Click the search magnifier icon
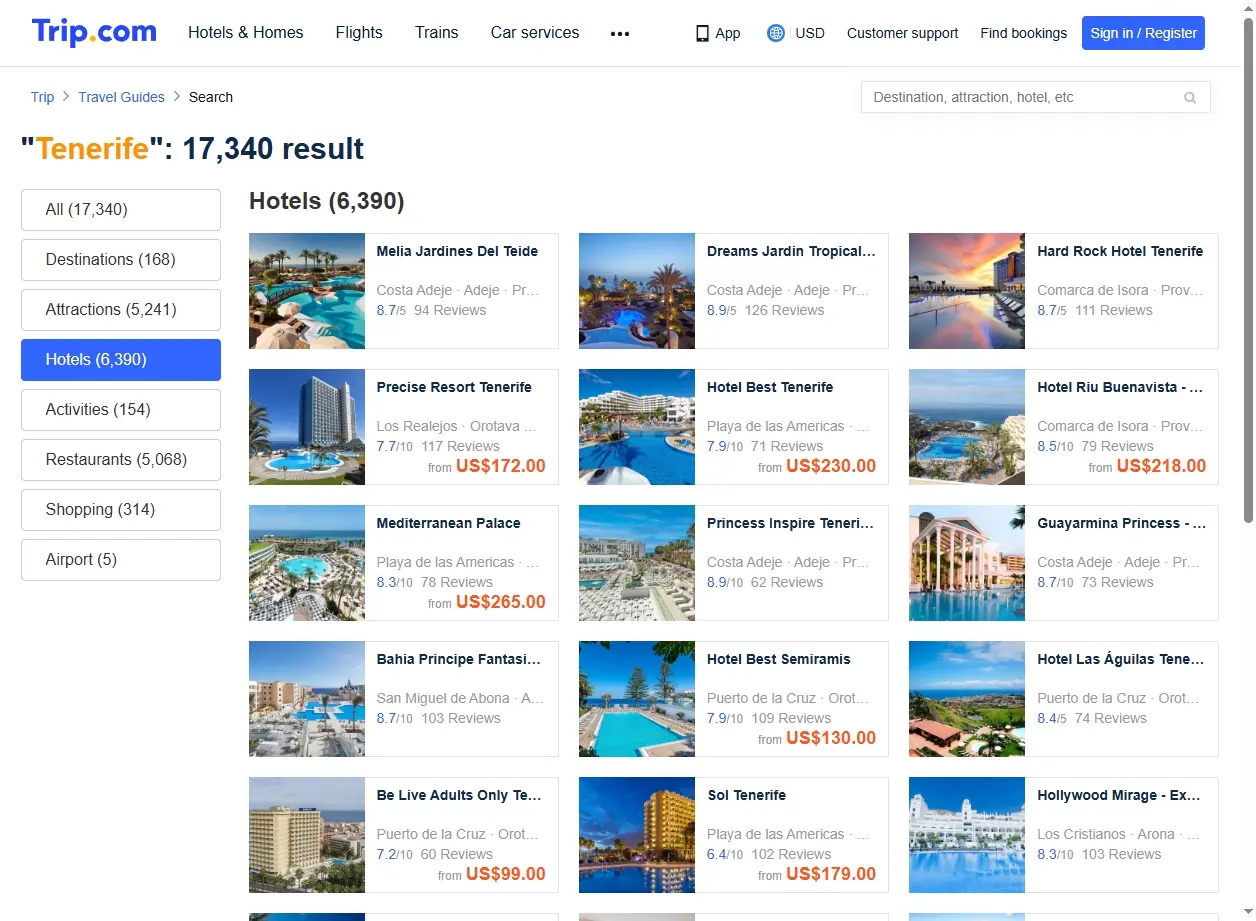Image resolution: width=1256 pixels, height=921 pixels. point(1190,97)
